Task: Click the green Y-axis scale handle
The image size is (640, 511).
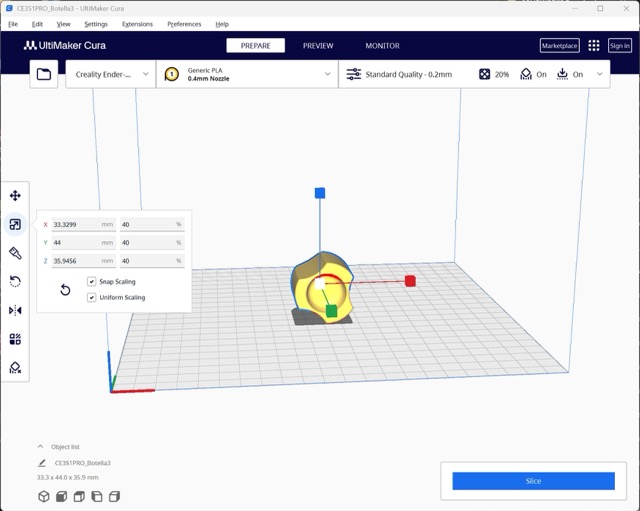Action: pos(331,311)
